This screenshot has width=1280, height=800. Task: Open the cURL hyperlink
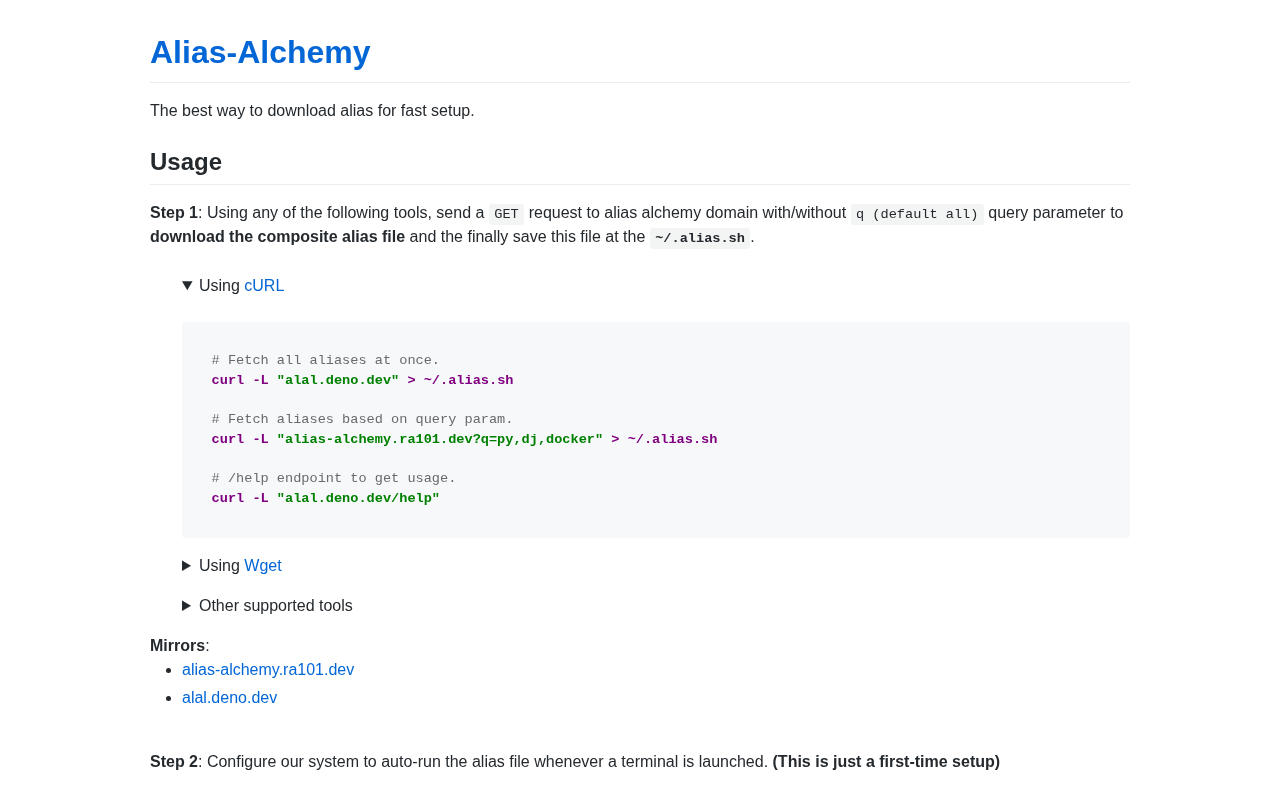coord(264,286)
